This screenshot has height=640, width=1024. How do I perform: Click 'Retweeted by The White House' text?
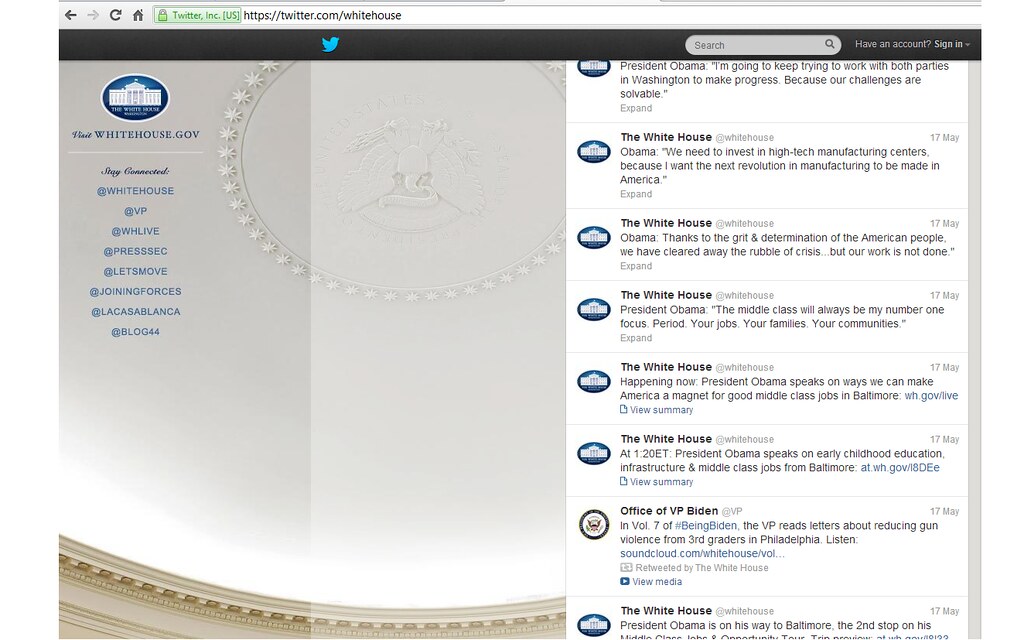pyautogui.click(x=702, y=568)
